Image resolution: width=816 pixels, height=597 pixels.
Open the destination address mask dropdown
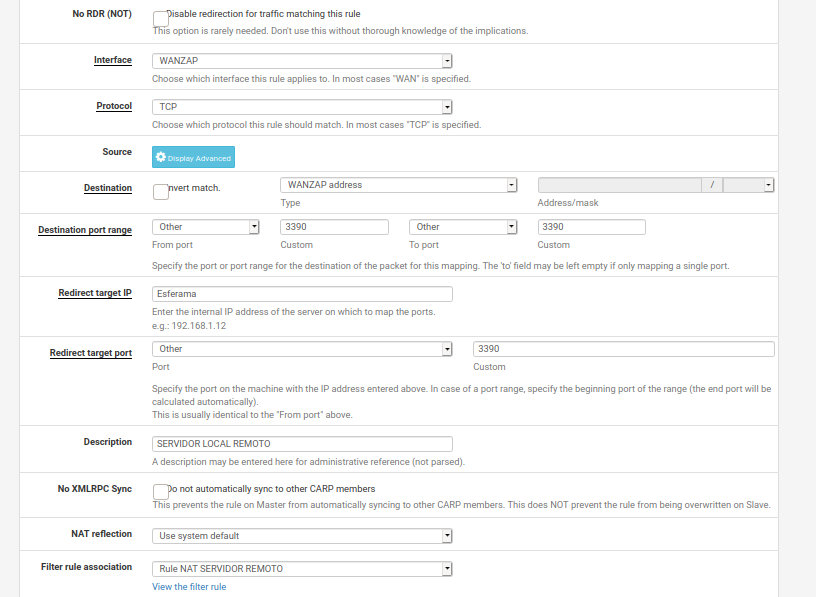748,185
